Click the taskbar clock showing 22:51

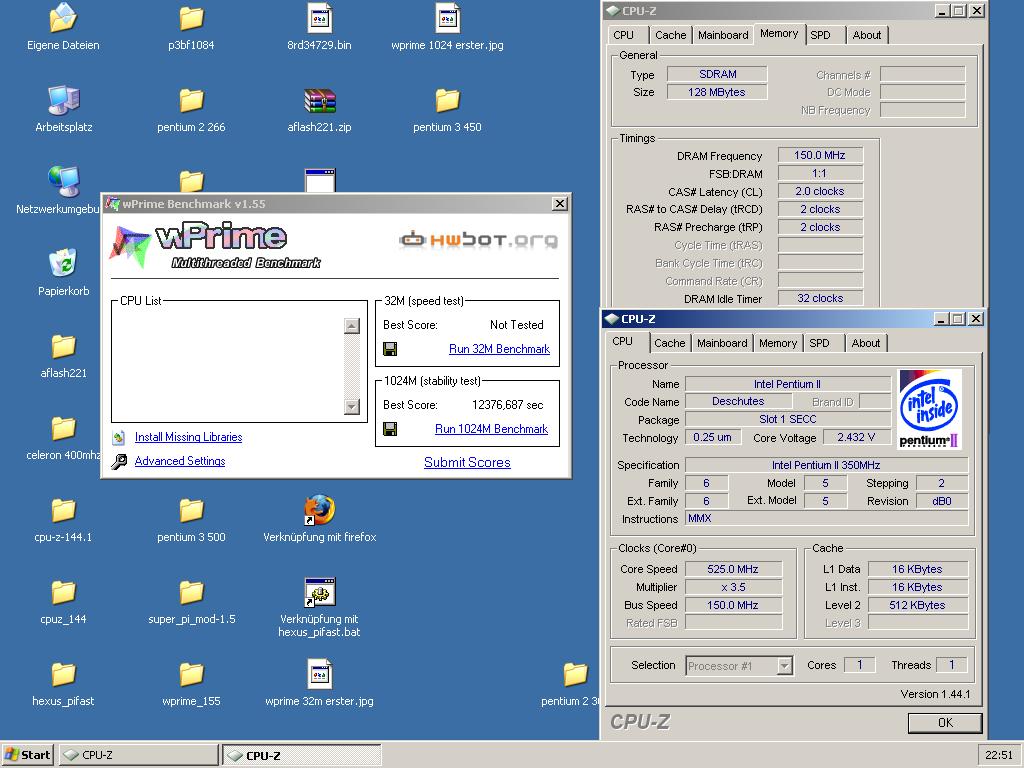point(999,755)
